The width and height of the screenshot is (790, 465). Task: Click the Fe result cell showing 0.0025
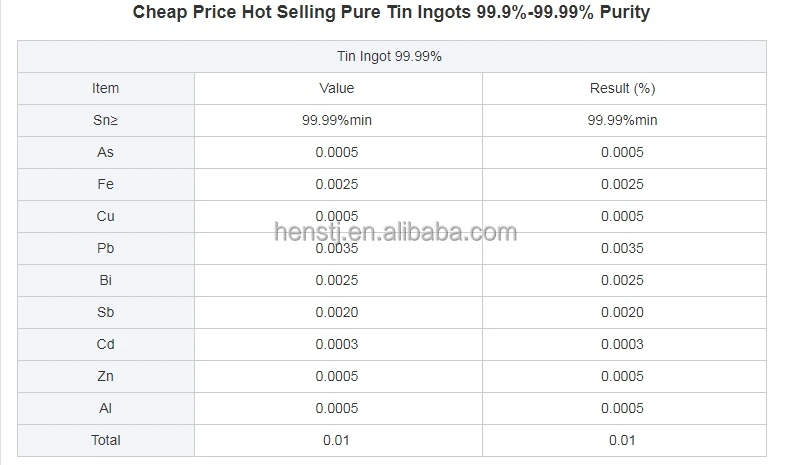(x=622, y=184)
